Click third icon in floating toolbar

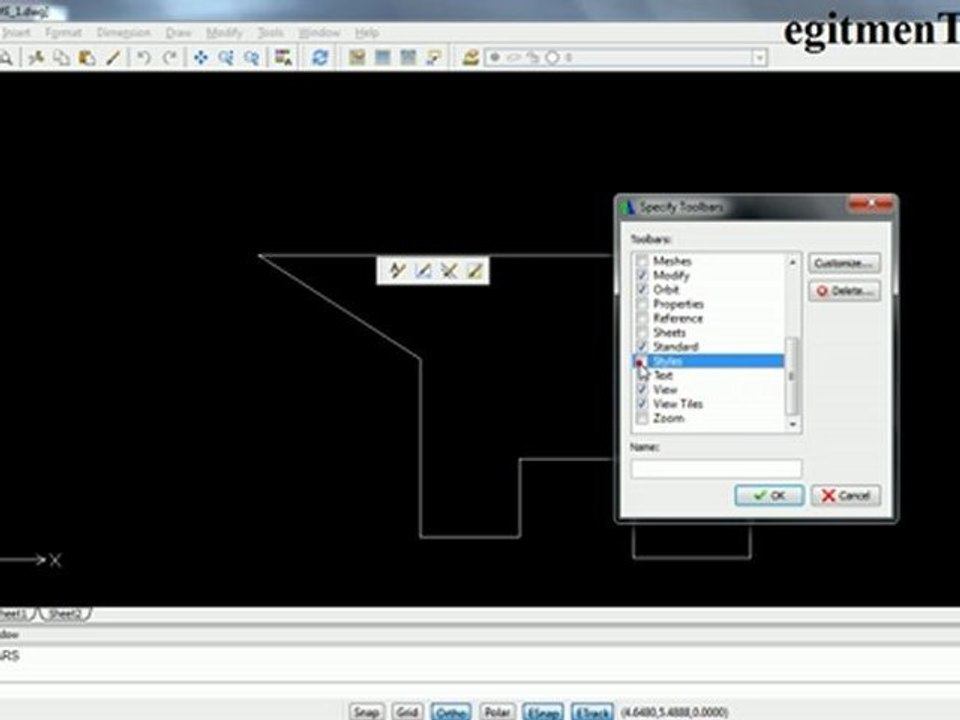pos(449,270)
